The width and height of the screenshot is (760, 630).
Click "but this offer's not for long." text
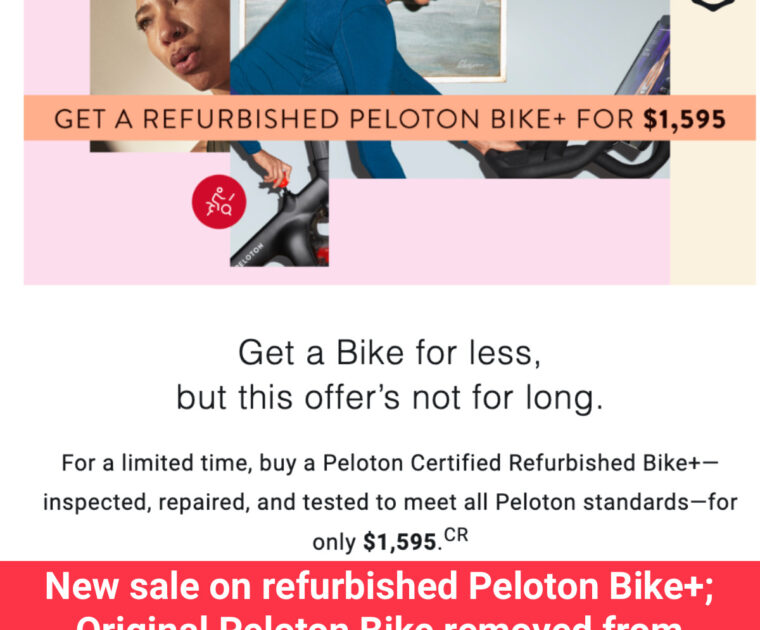tap(390, 397)
